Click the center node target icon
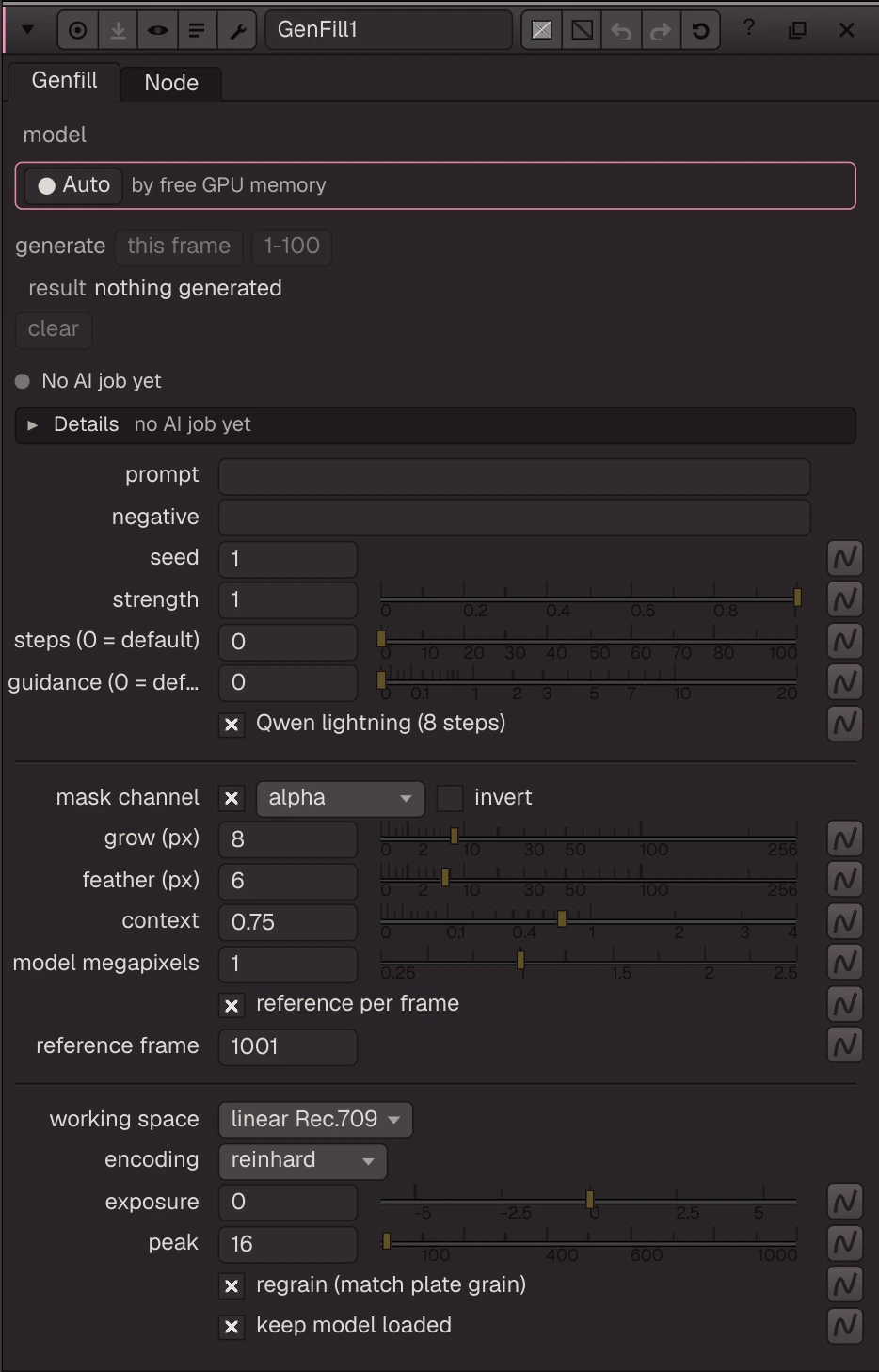Image resolution: width=879 pixels, height=1372 pixels. coord(78,30)
